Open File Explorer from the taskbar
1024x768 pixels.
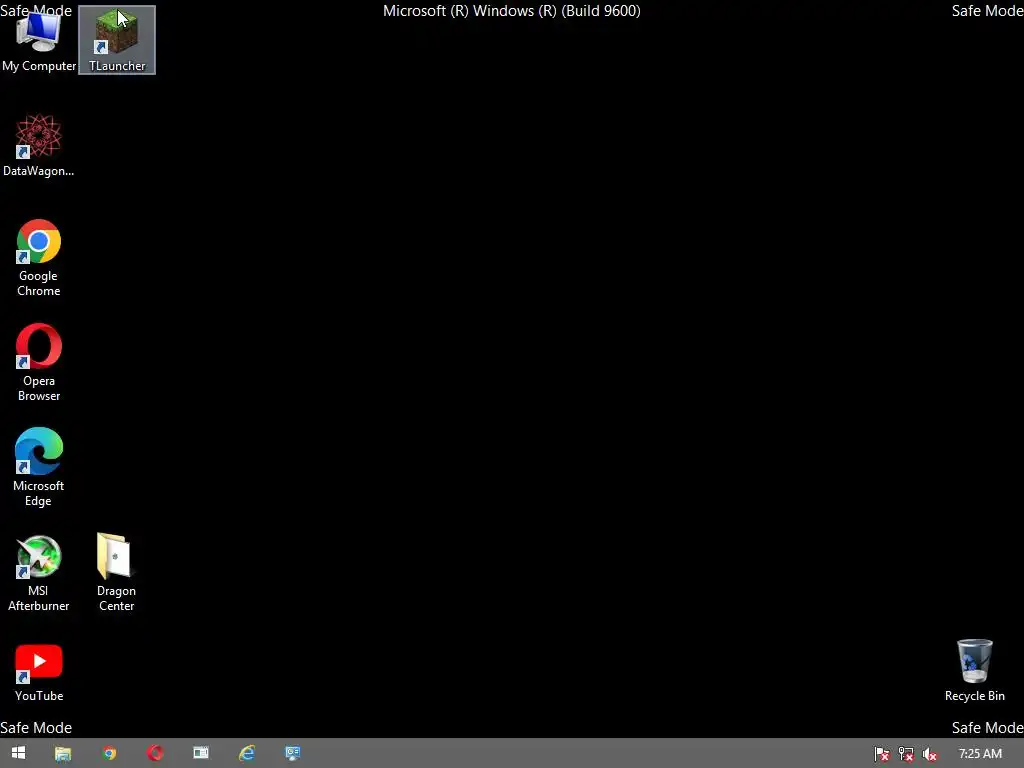(x=63, y=754)
